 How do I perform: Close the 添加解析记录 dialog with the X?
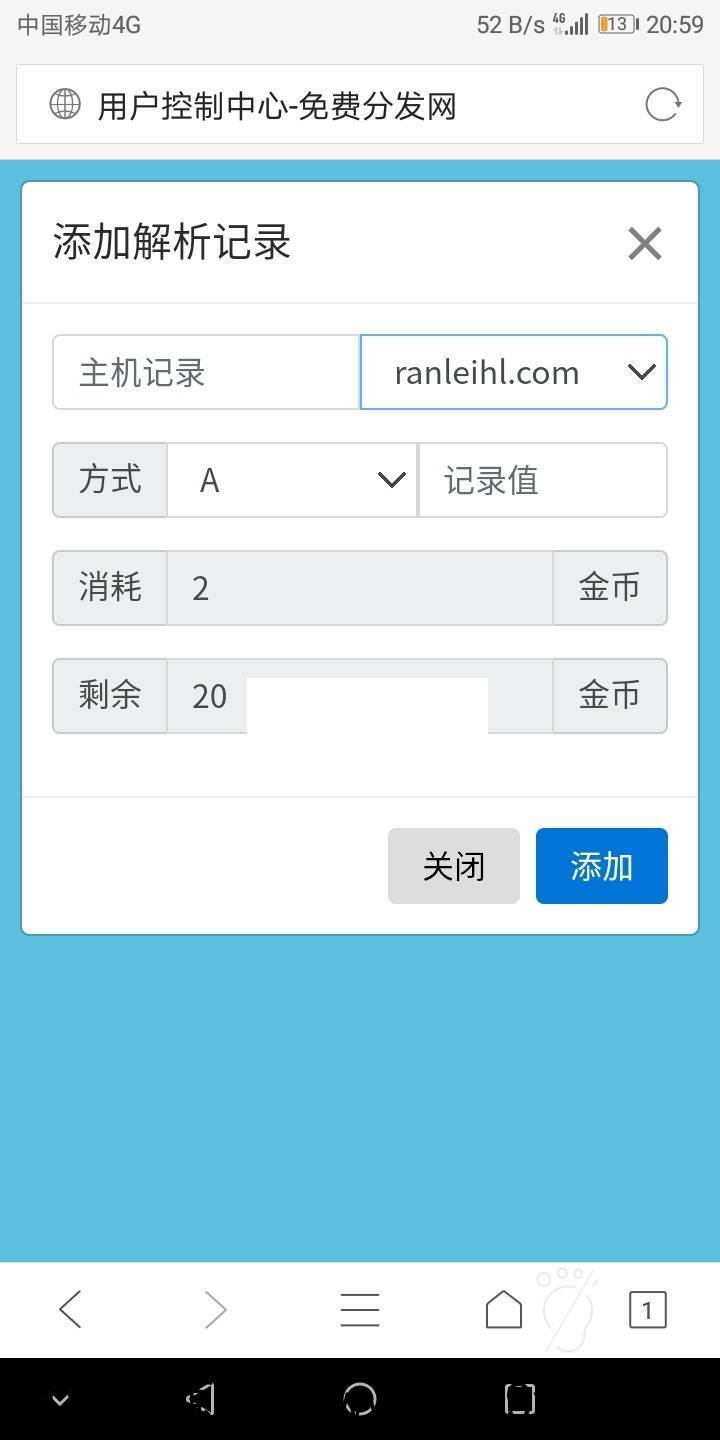(645, 243)
